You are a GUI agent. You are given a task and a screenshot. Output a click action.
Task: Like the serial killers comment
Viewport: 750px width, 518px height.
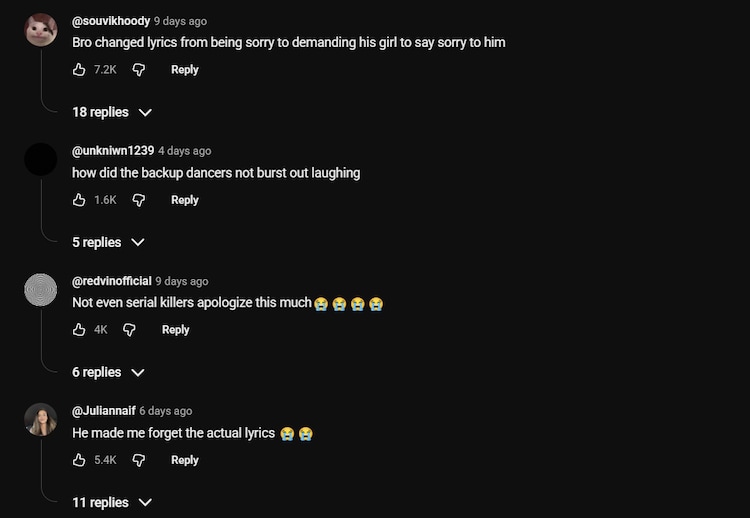click(79, 330)
